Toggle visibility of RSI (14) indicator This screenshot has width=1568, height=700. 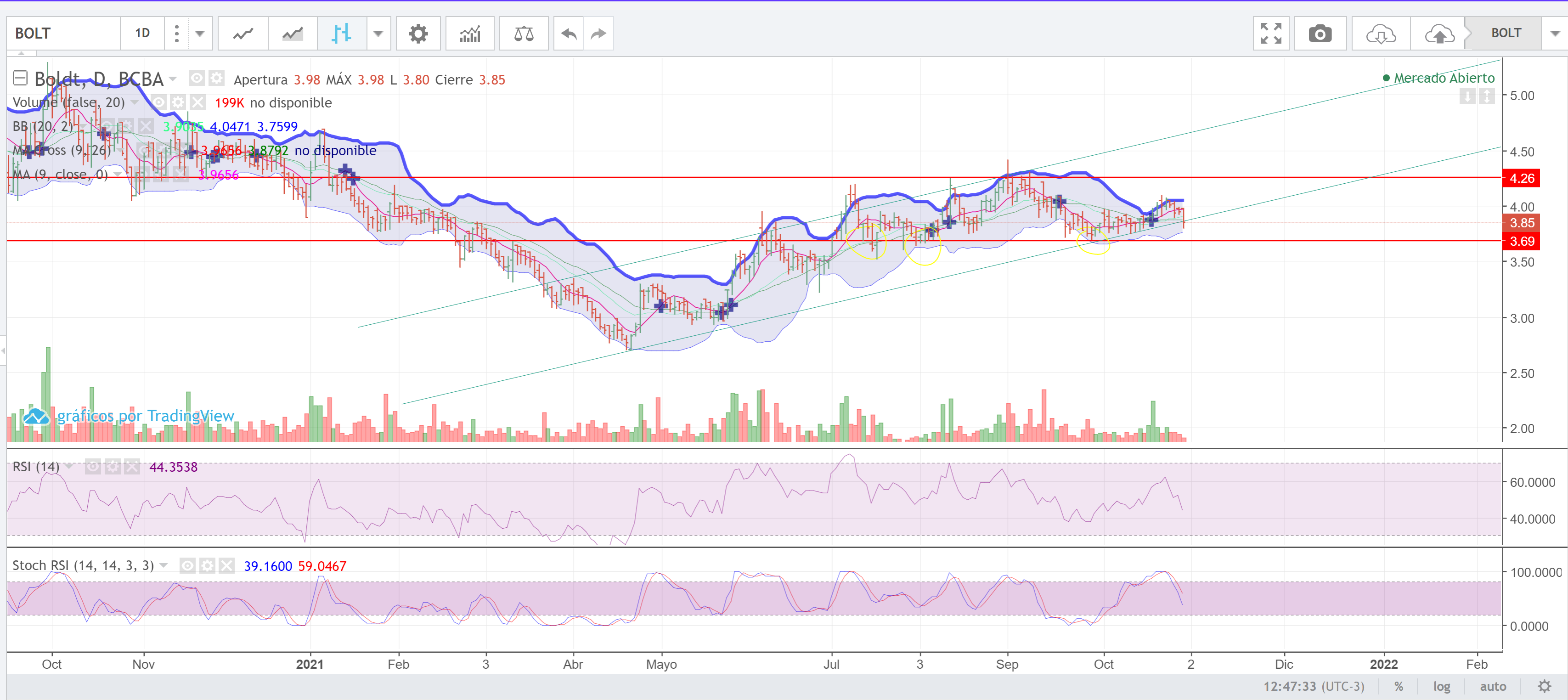(x=92, y=467)
